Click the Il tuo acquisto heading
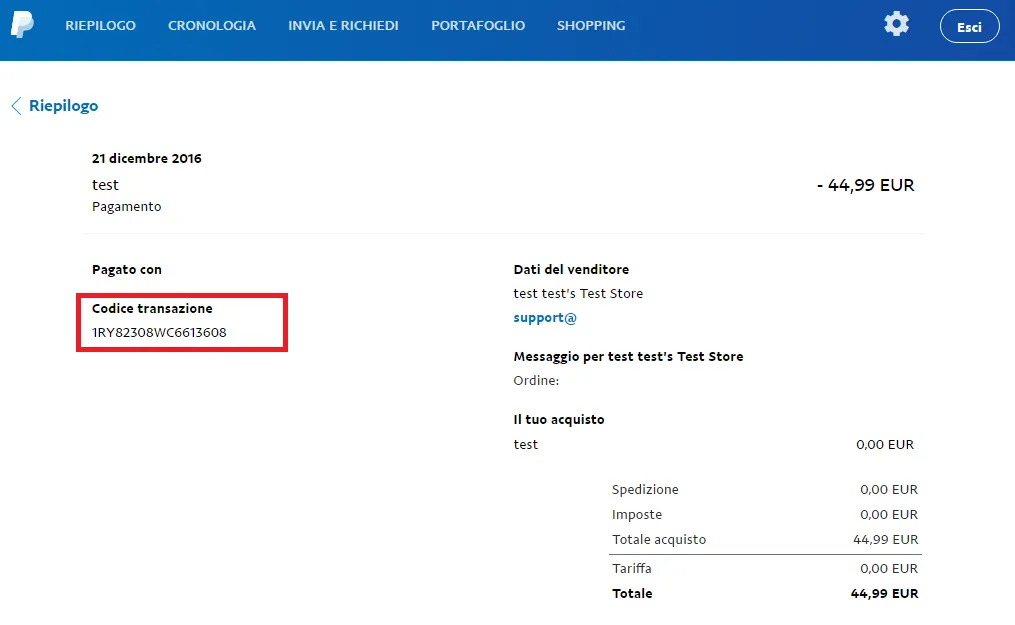Screen dimensions: 1015x625 [559, 419]
